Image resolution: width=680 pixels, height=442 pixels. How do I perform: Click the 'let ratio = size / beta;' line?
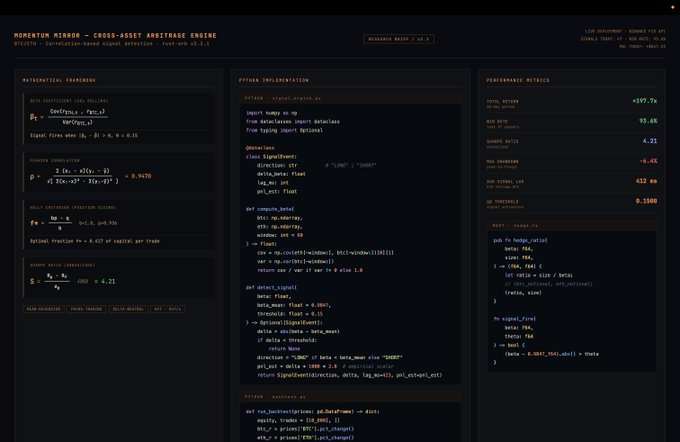(x=539, y=275)
